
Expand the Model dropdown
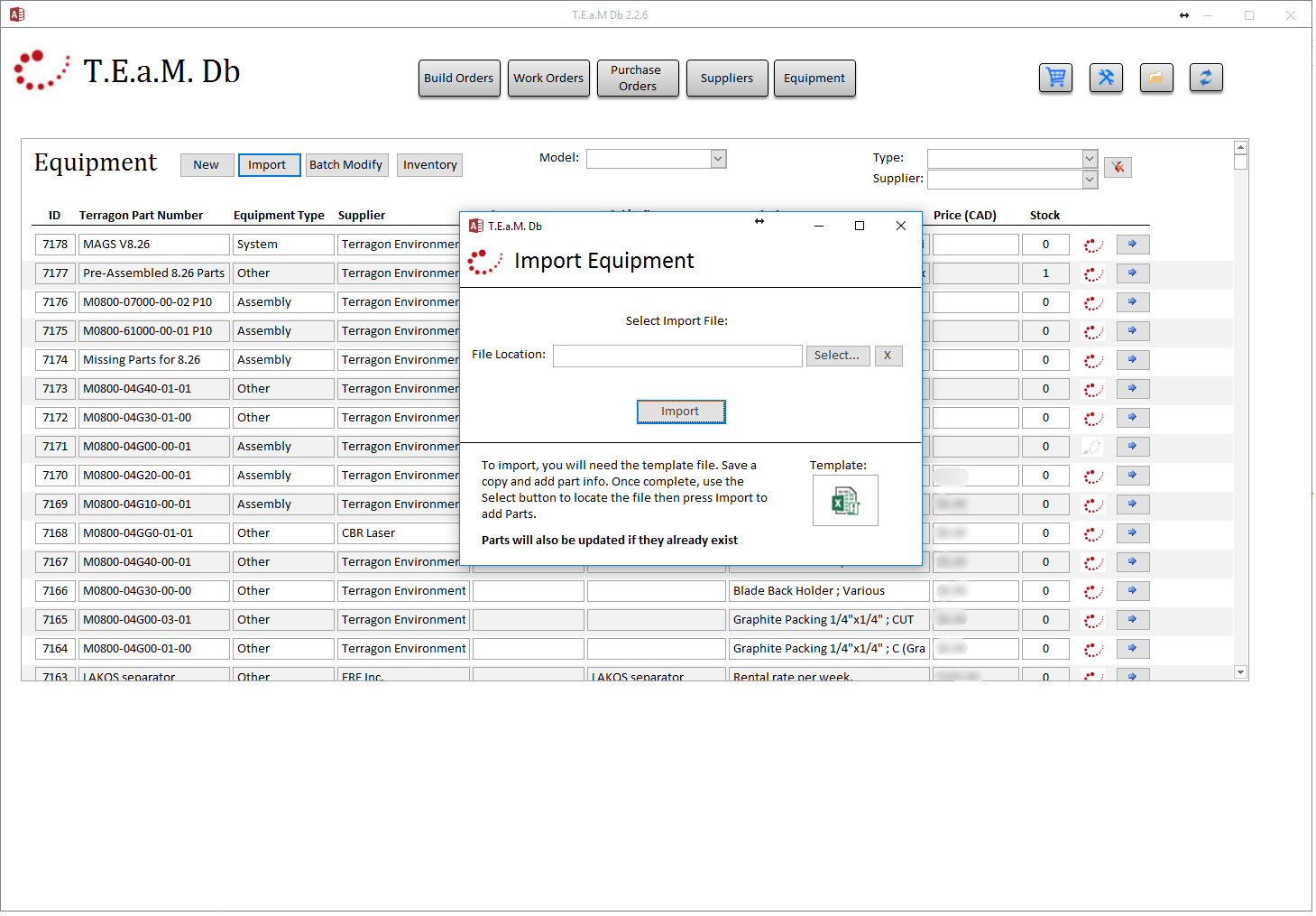(718, 159)
